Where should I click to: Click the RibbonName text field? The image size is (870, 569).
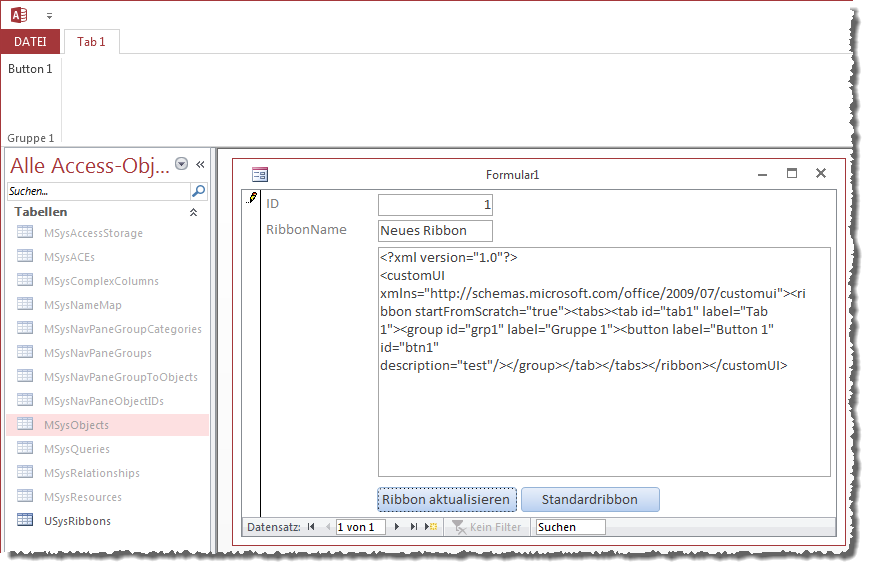[435, 231]
